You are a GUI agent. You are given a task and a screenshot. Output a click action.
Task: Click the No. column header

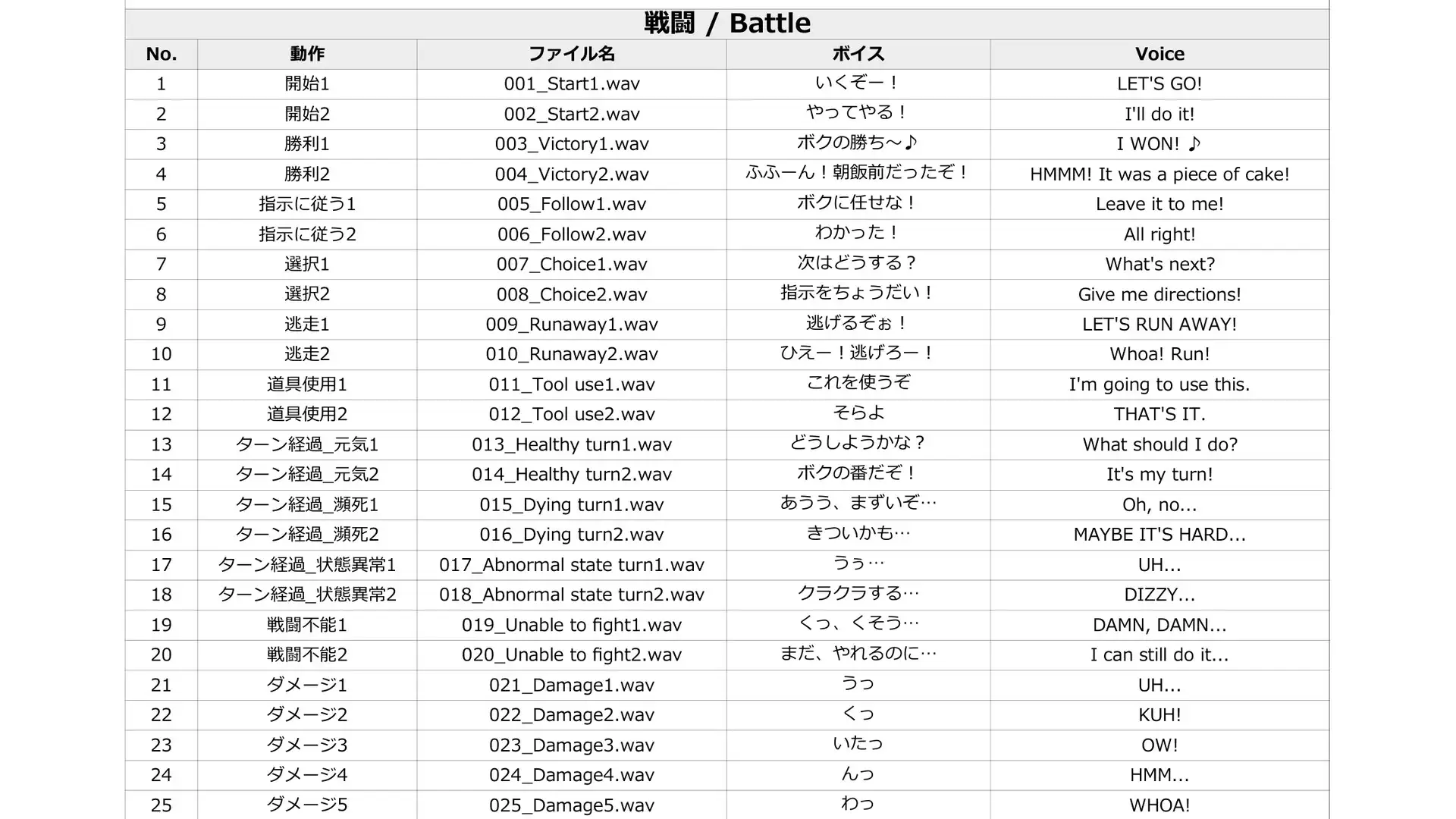pyautogui.click(x=162, y=54)
